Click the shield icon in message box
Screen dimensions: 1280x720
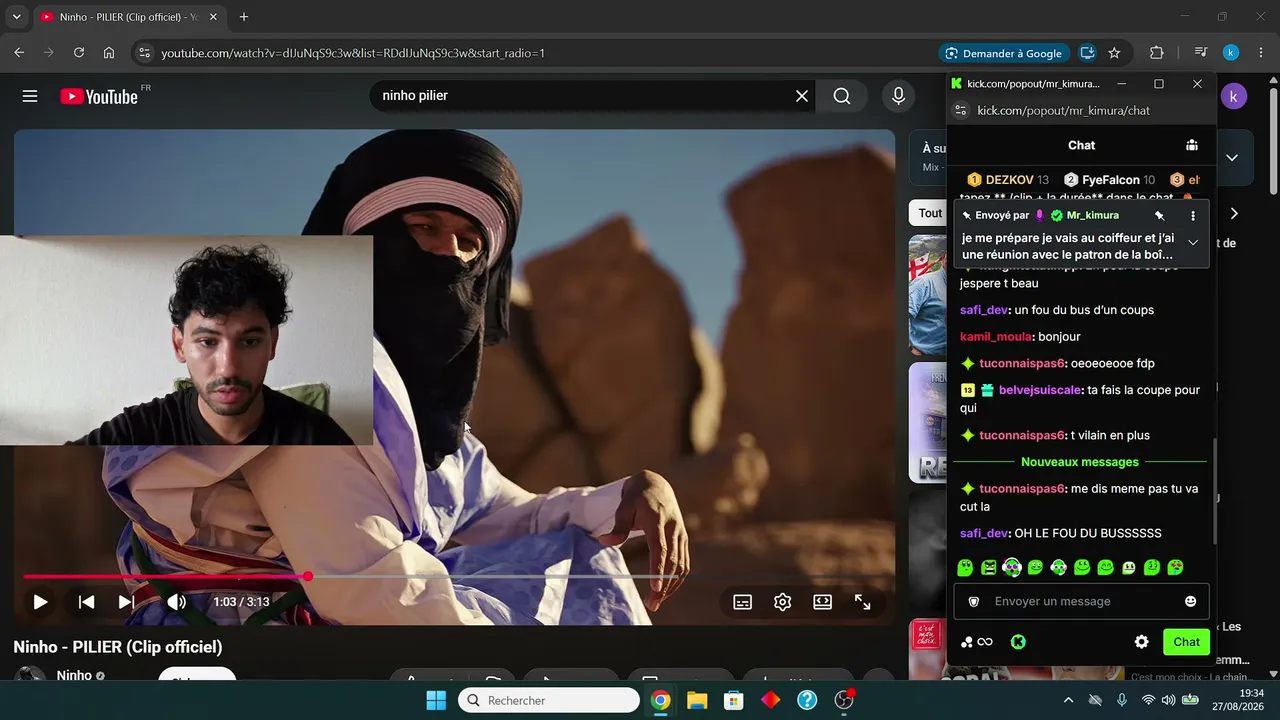(974, 602)
